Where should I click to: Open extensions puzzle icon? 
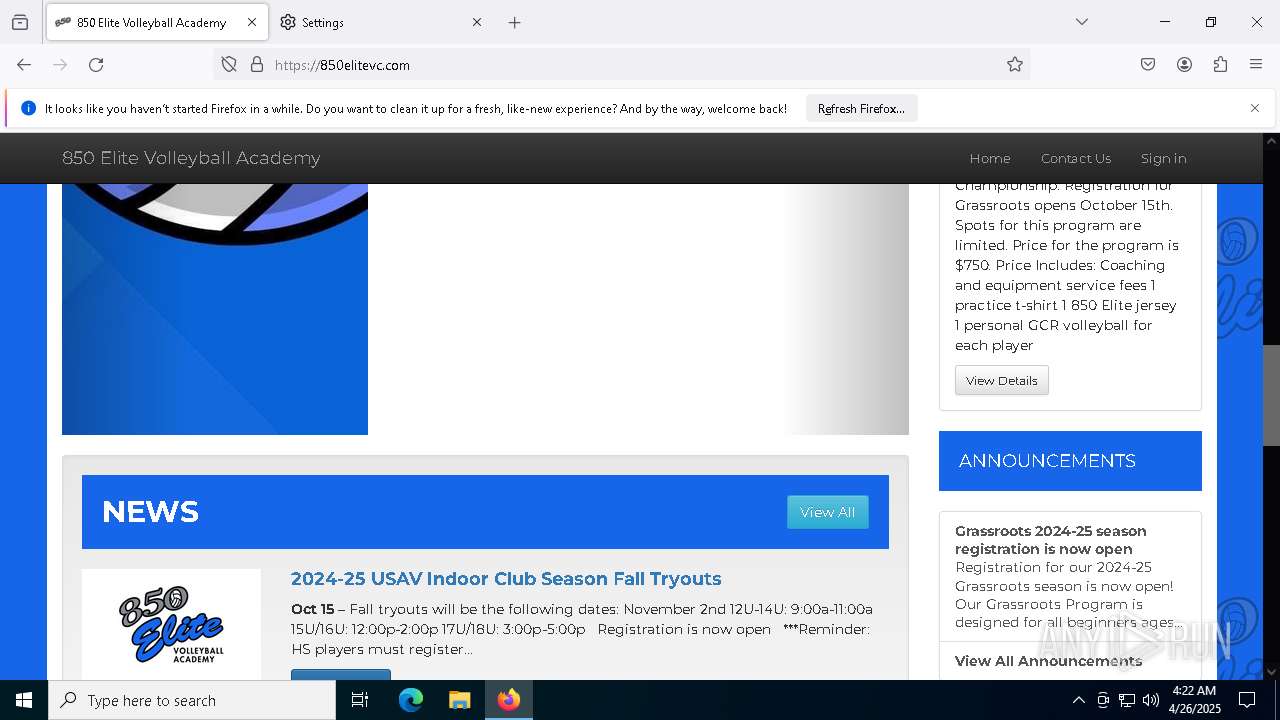click(x=1220, y=64)
